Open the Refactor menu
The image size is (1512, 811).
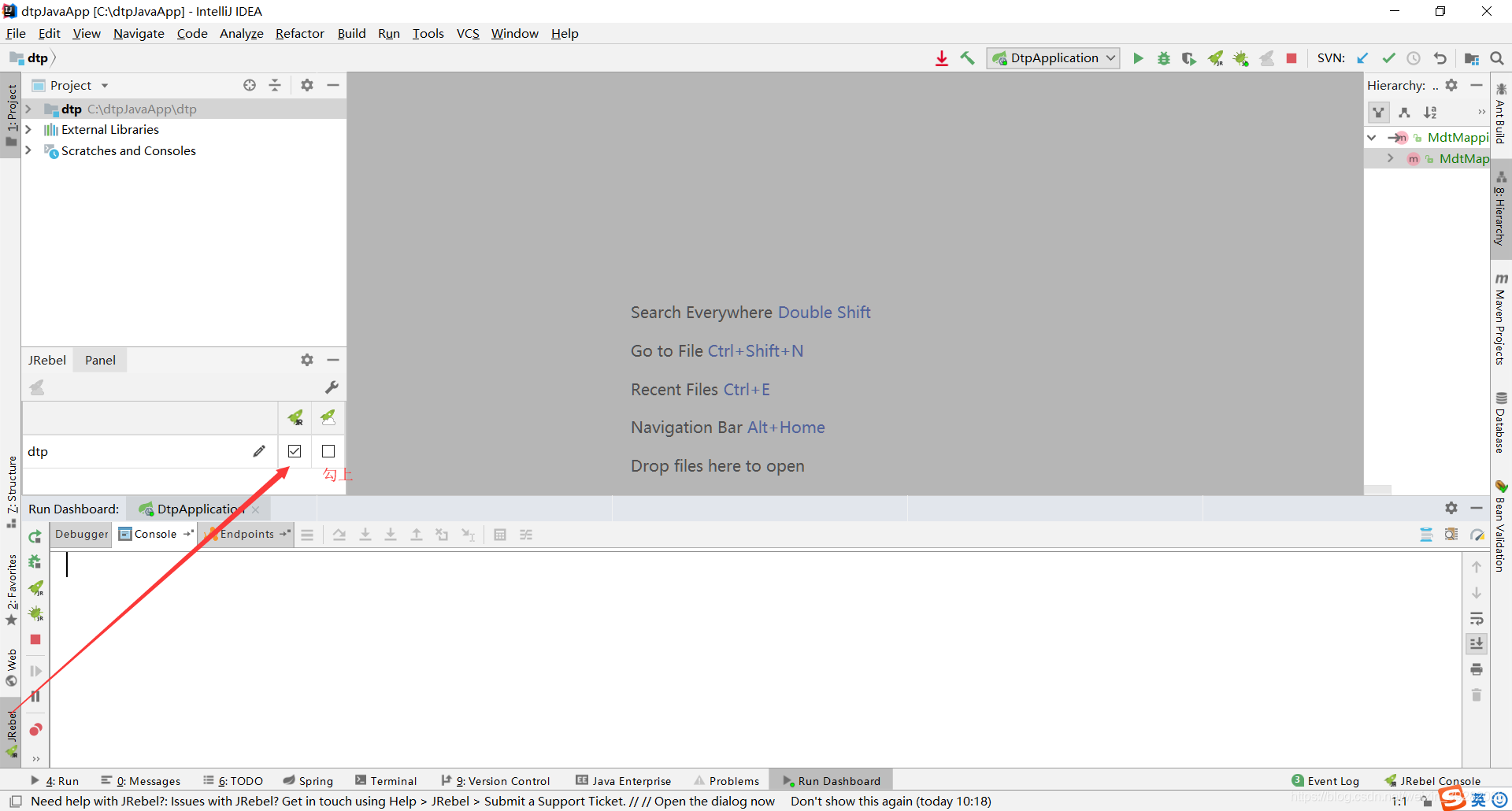pyautogui.click(x=299, y=33)
